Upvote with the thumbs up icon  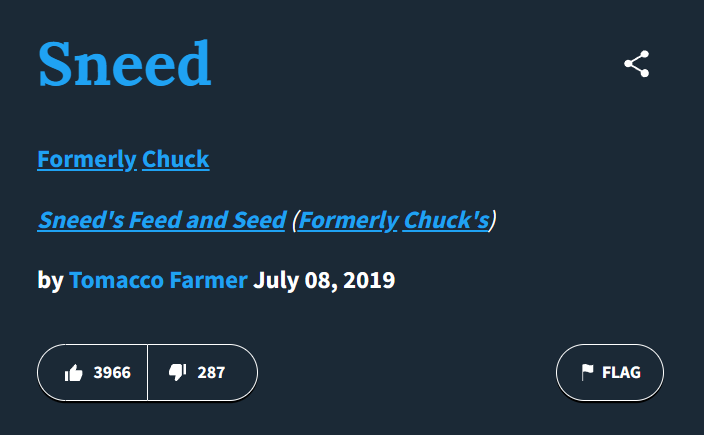tap(74, 373)
